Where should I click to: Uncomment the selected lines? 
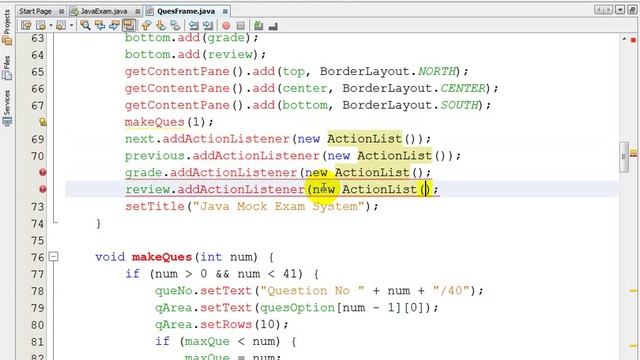273,26
